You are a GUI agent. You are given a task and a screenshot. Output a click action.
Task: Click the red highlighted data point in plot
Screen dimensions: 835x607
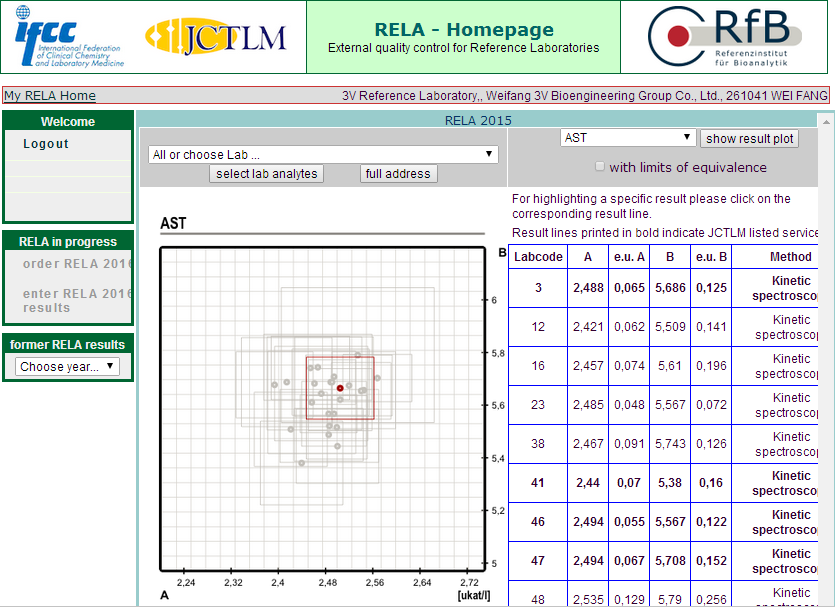click(x=340, y=388)
